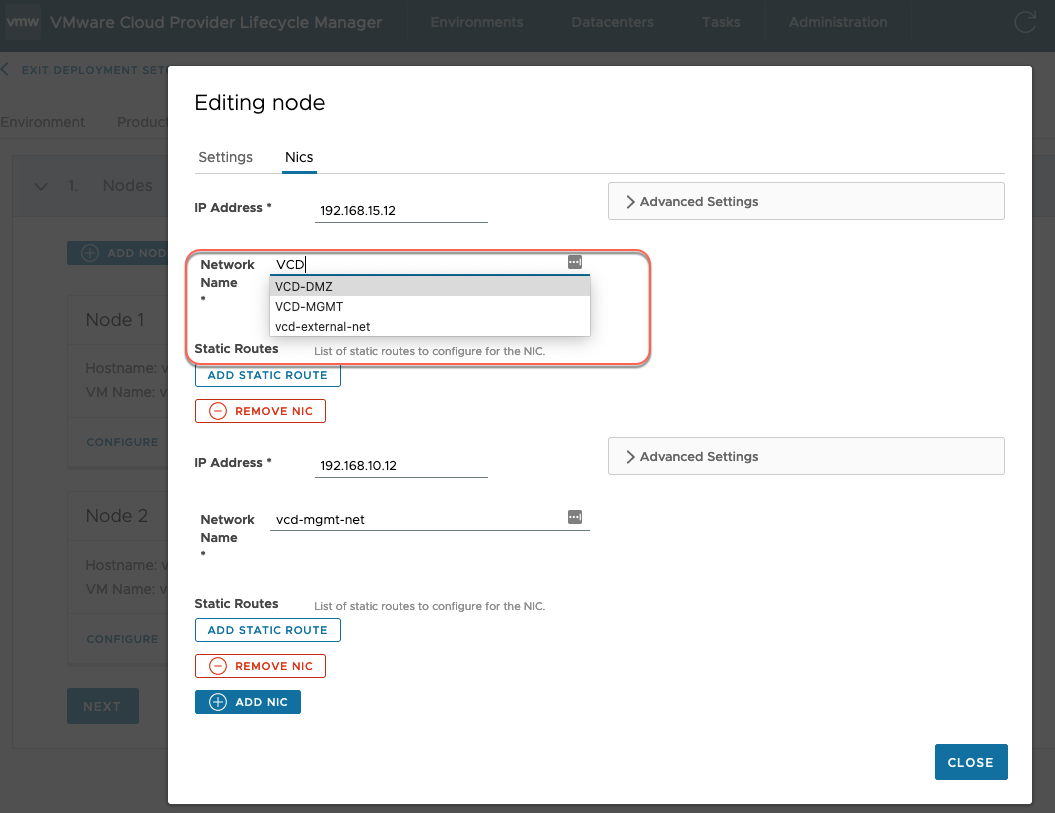Screen dimensions: 1055x813
Task: Remove the first NIC
Action: 260,411
